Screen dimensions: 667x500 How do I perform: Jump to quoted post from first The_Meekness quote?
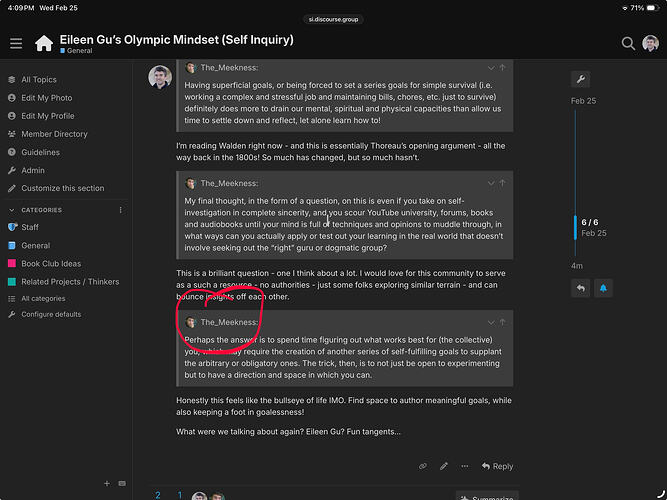click(x=502, y=68)
